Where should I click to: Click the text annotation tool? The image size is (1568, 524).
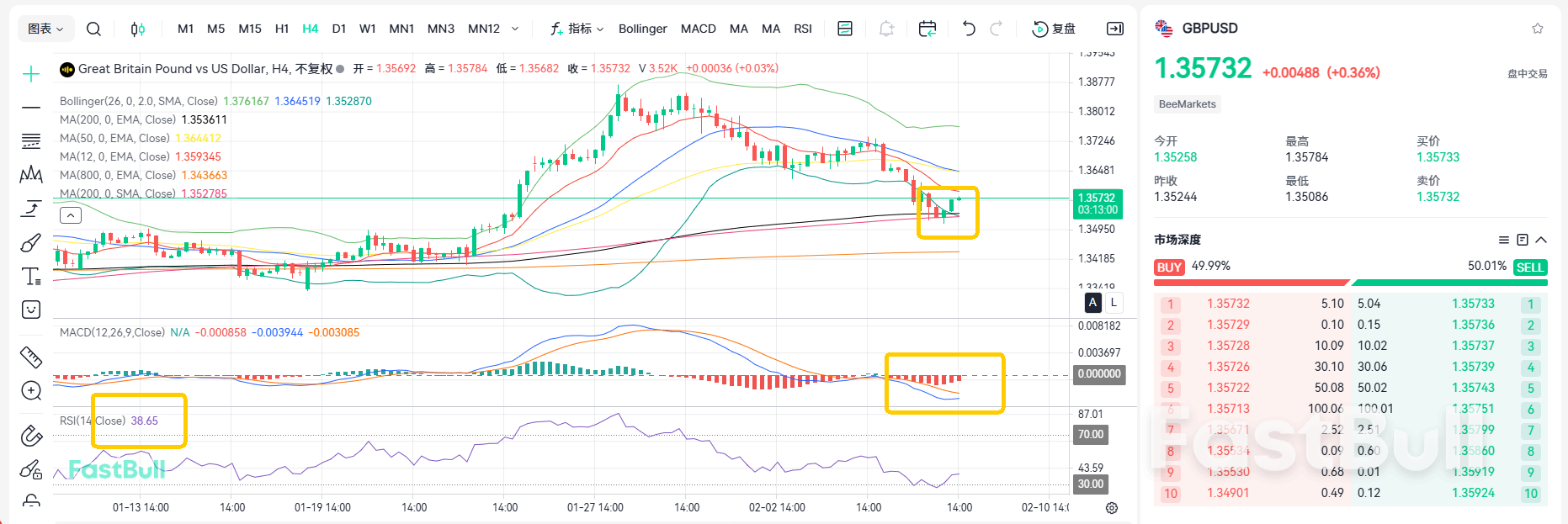[31, 276]
